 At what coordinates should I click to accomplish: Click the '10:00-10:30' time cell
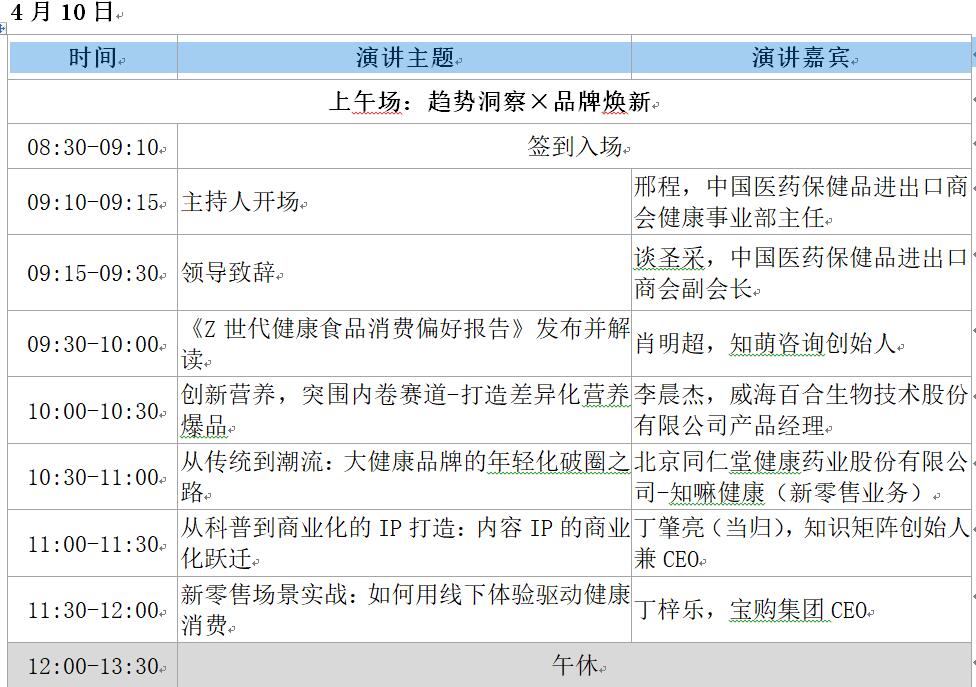pyautogui.click(x=93, y=410)
